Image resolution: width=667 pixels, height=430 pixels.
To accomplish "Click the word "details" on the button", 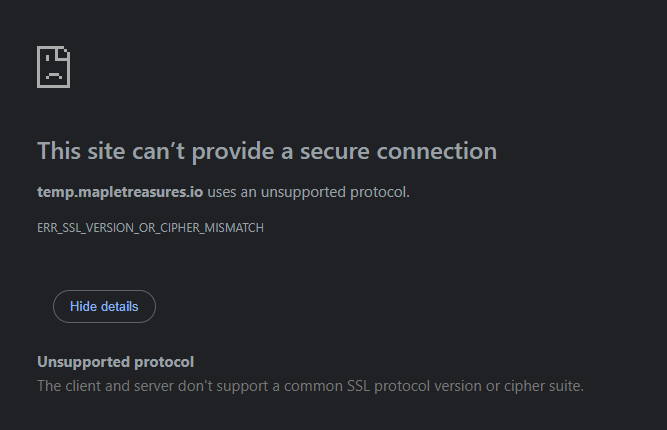I will (x=119, y=307).
